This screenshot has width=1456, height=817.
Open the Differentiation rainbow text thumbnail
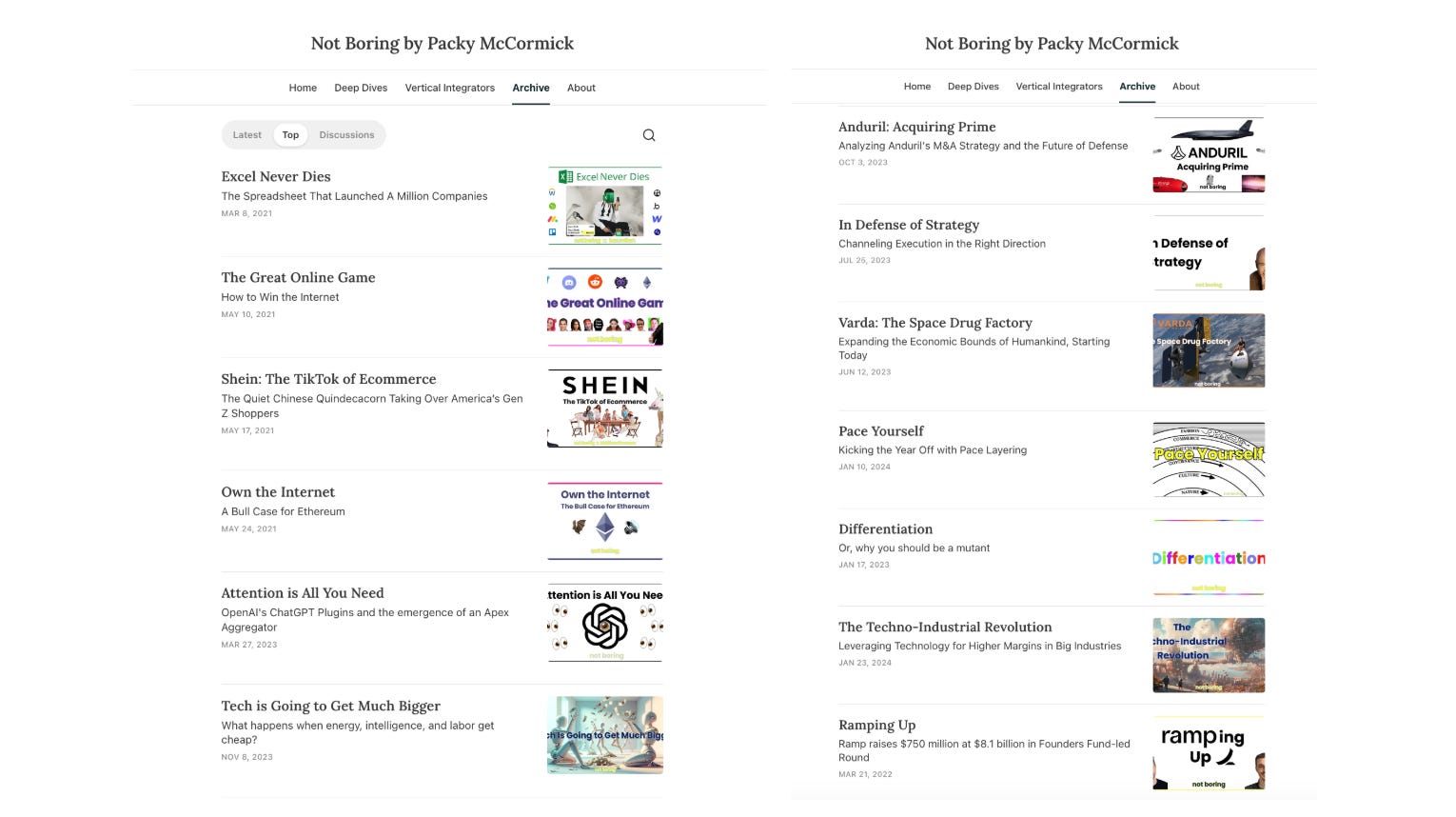[x=1209, y=558]
